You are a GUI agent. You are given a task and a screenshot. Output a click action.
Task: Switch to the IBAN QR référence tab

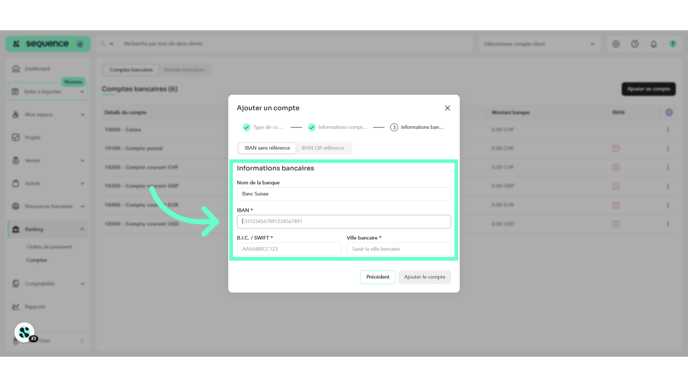click(x=323, y=148)
